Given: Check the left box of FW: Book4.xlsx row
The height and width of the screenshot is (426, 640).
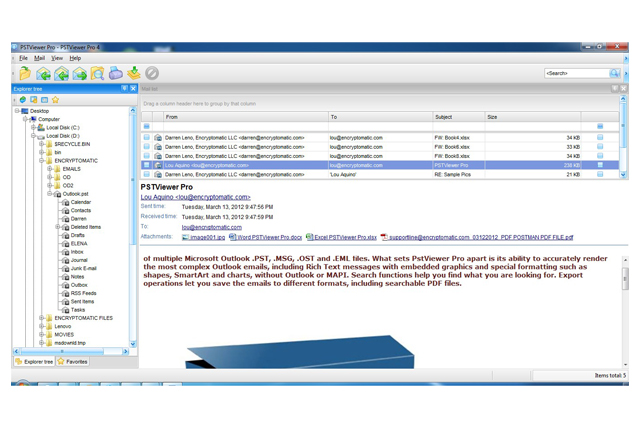Looking at the screenshot, I should (147, 138).
